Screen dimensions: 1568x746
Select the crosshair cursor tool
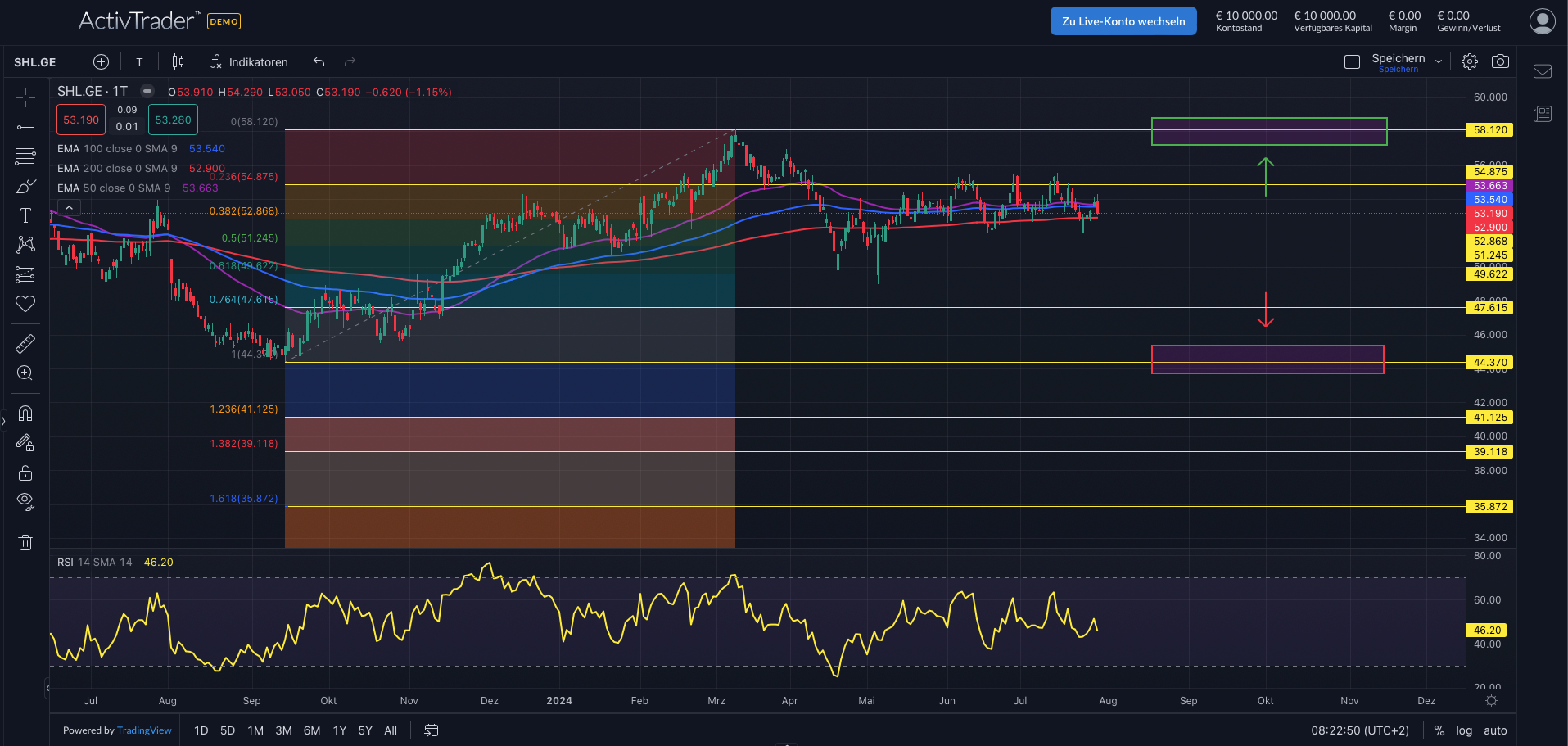(x=25, y=99)
